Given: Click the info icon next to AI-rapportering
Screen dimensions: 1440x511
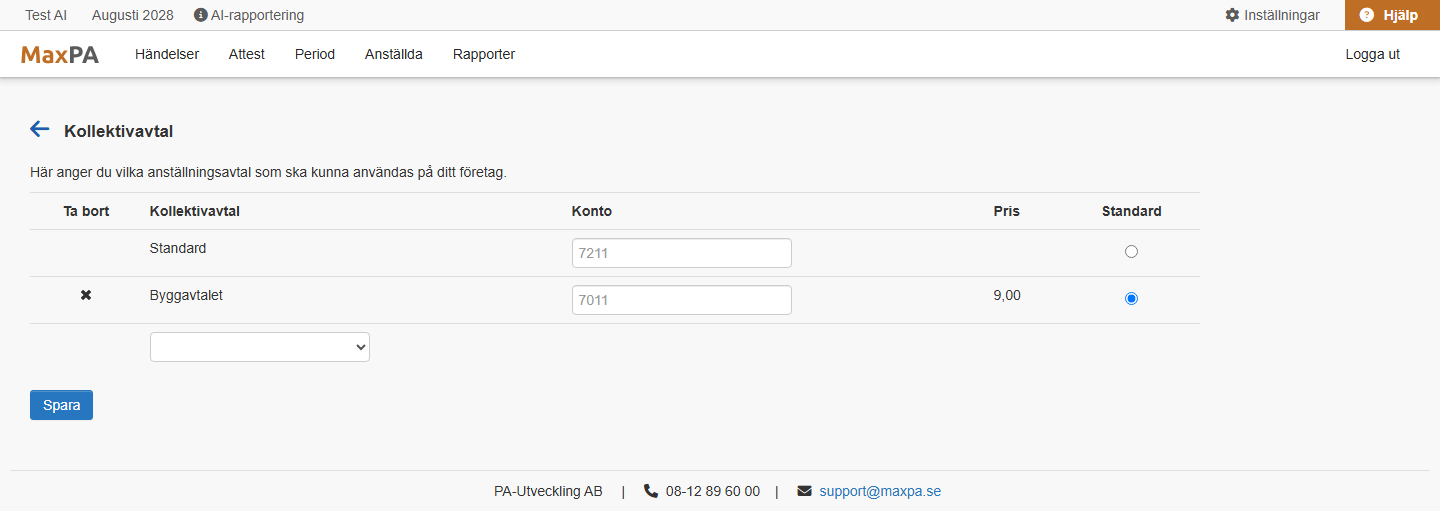Looking at the screenshot, I should pyautogui.click(x=200, y=15).
